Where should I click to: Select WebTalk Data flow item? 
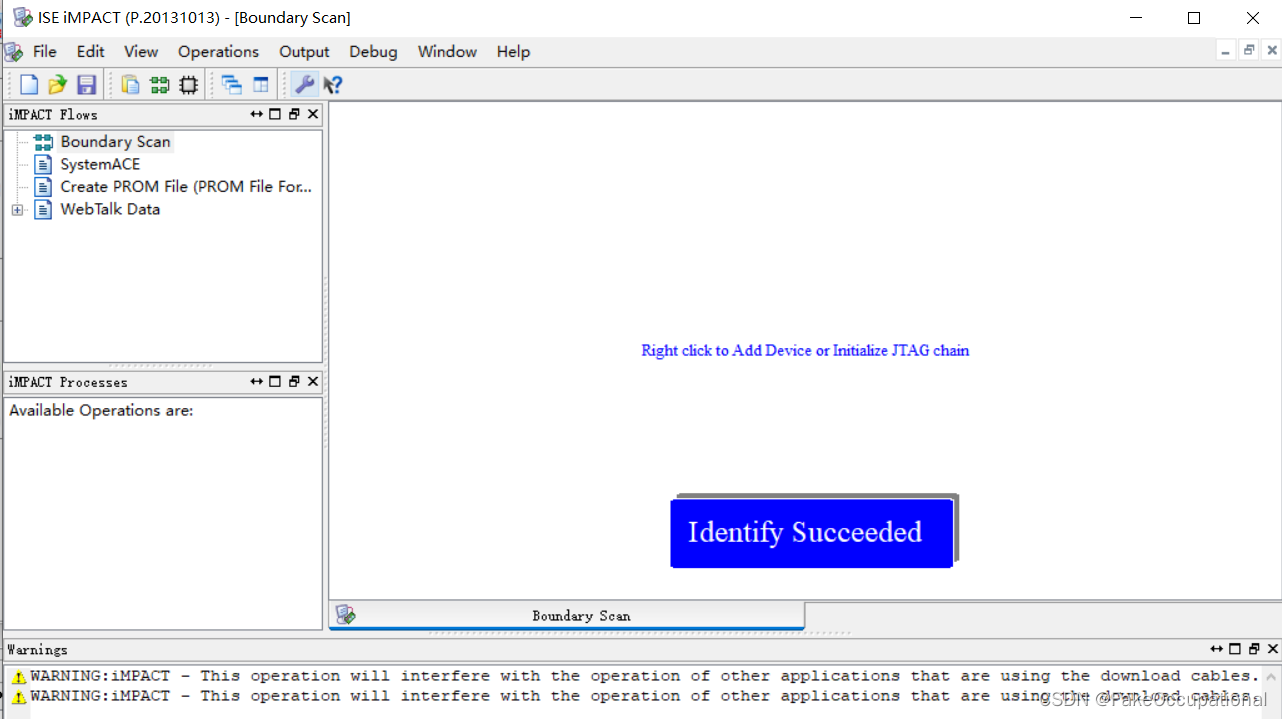click(x=110, y=209)
